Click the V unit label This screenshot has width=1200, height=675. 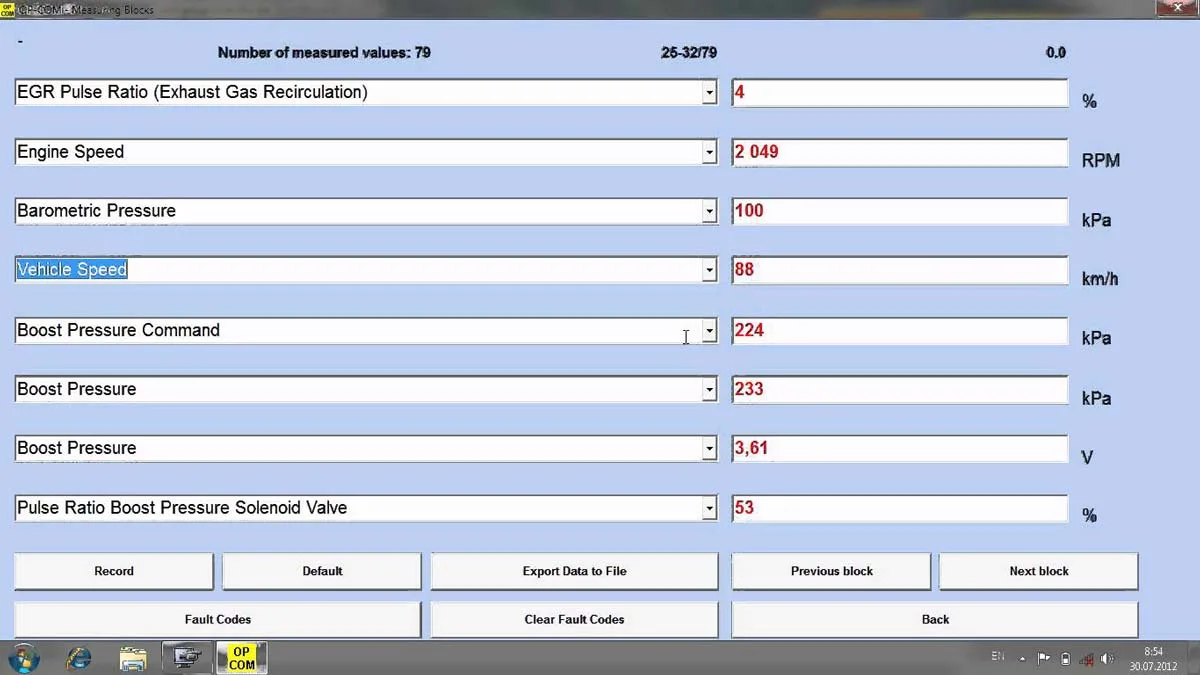pos(1088,457)
